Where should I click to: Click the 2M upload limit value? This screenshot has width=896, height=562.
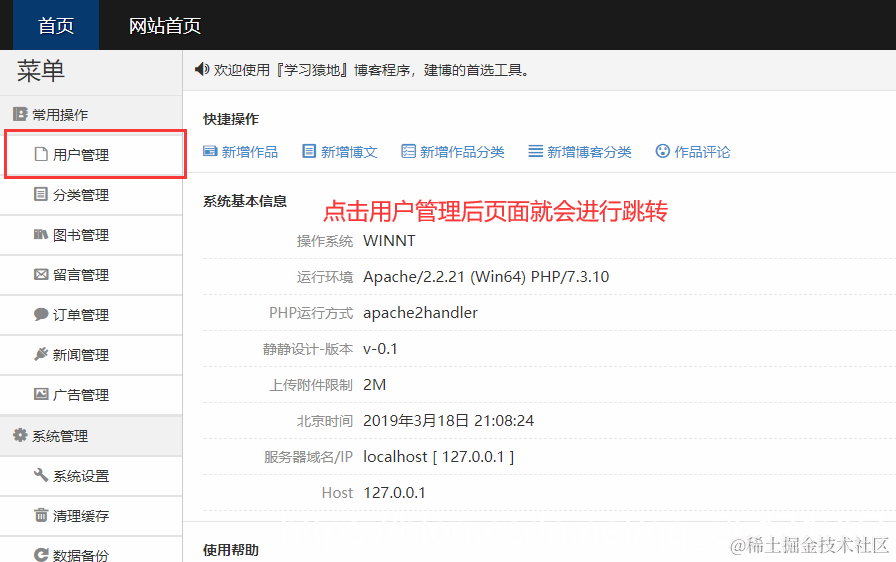click(x=375, y=385)
